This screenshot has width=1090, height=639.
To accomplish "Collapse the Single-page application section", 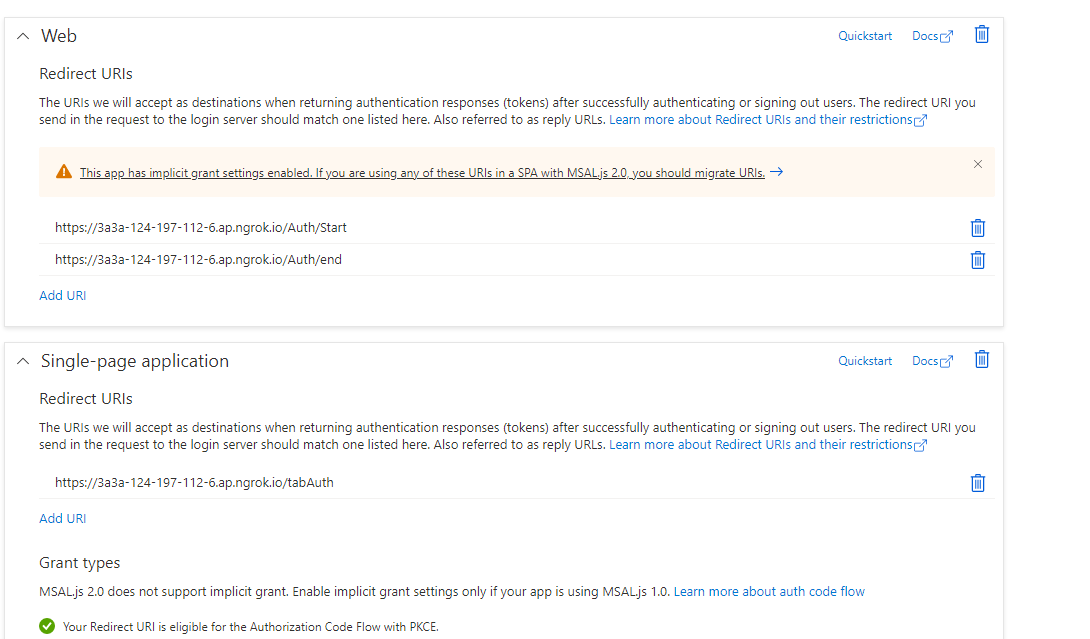I will [x=22, y=359].
